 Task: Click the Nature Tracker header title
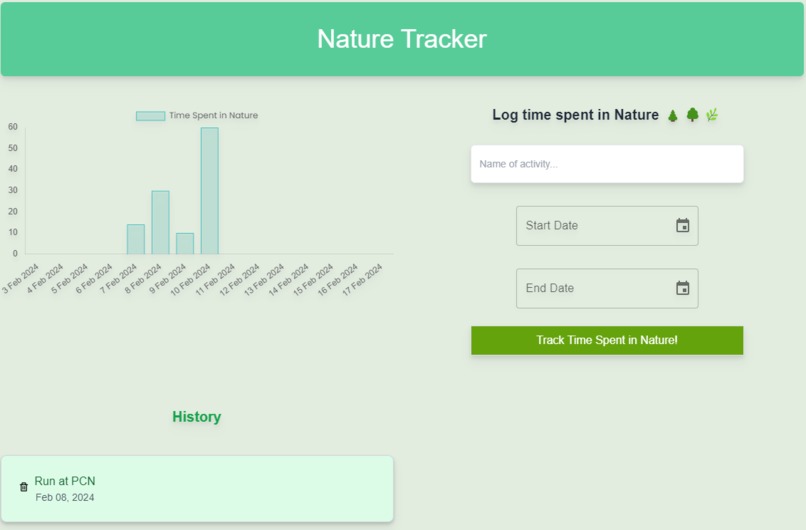pyautogui.click(x=402, y=39)
